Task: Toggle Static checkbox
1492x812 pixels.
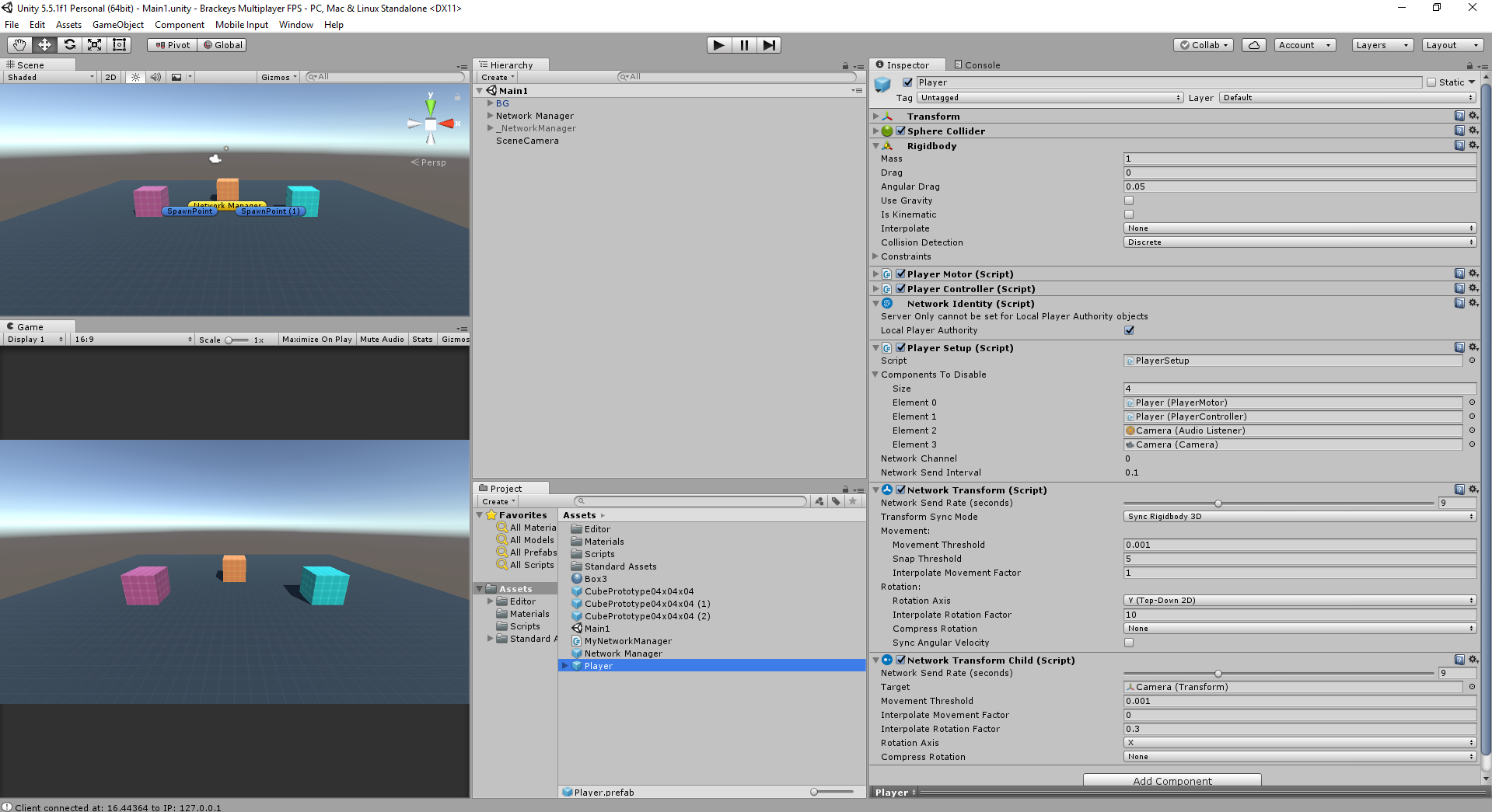Action: [x=1431, y=82]
